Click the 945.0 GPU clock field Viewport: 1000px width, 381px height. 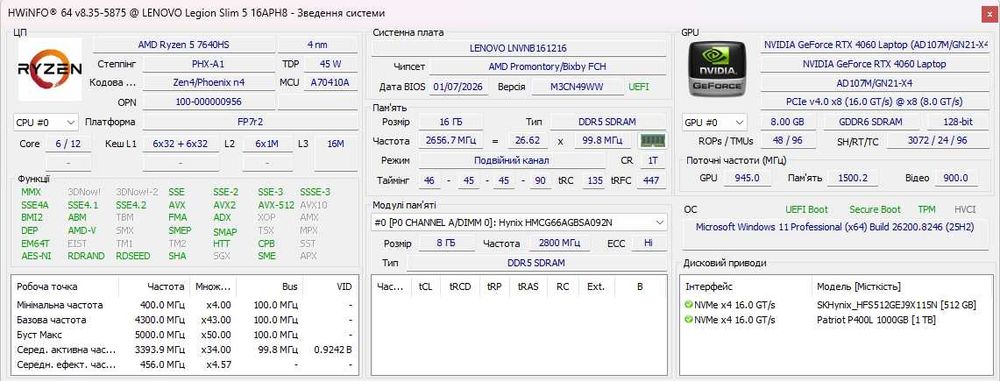click(x=747, y=178)
